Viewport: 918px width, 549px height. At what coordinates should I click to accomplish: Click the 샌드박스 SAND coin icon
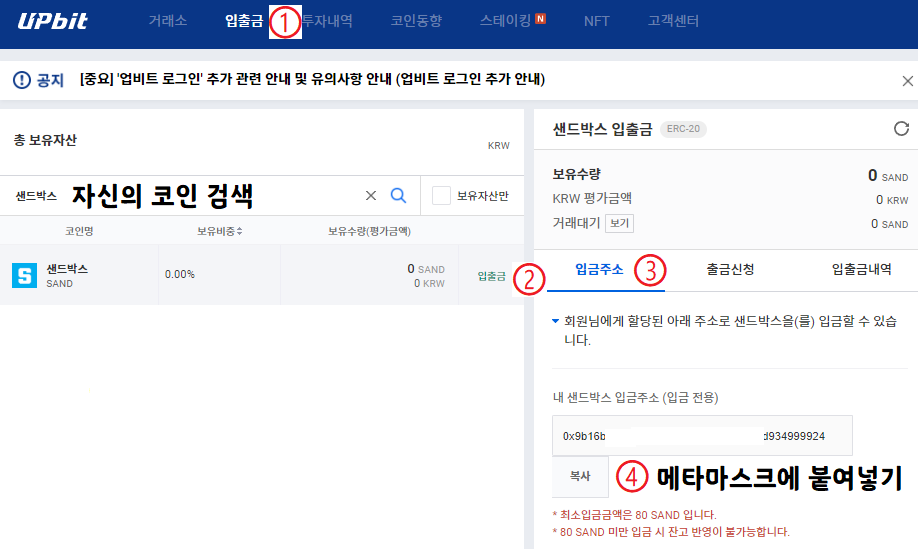point(25,275)
